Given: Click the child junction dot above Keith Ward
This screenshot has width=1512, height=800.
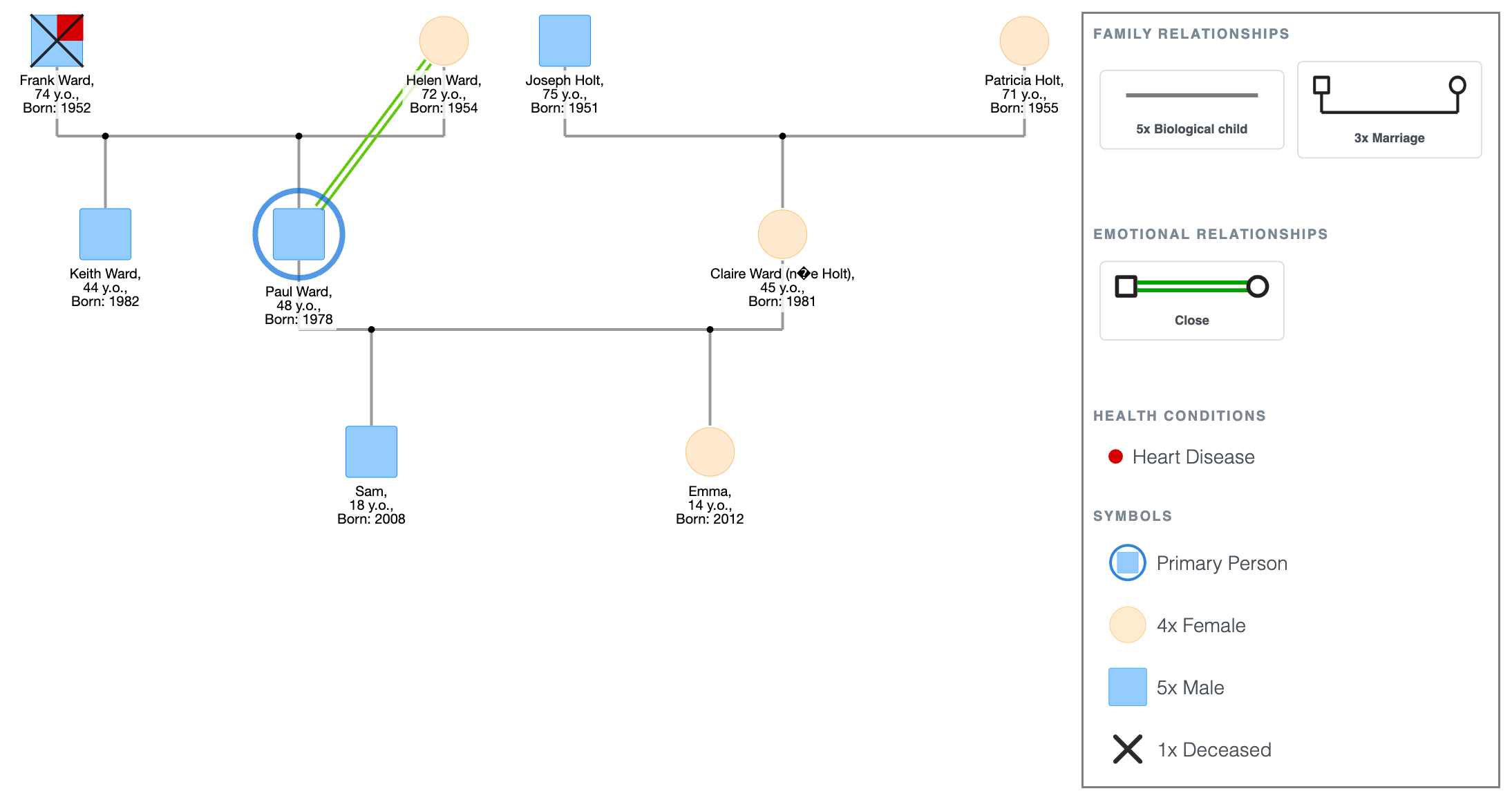Looking at the screenshot, I should (105, 136).
